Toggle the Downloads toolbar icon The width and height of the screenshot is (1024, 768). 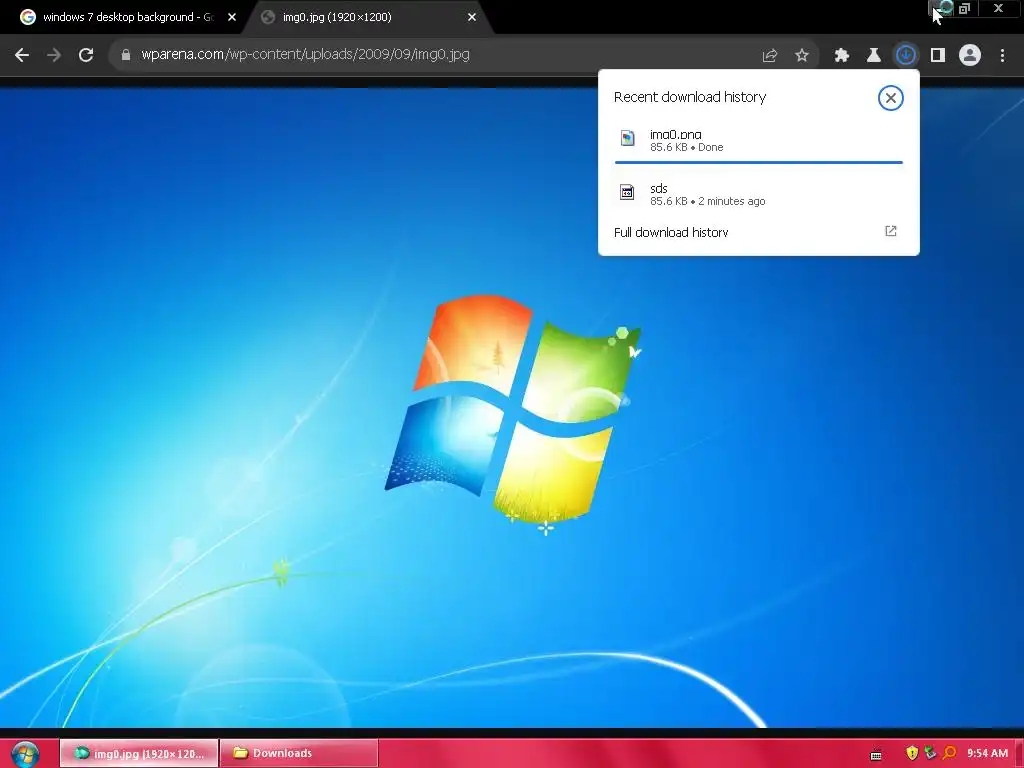[x=906, y=56]
